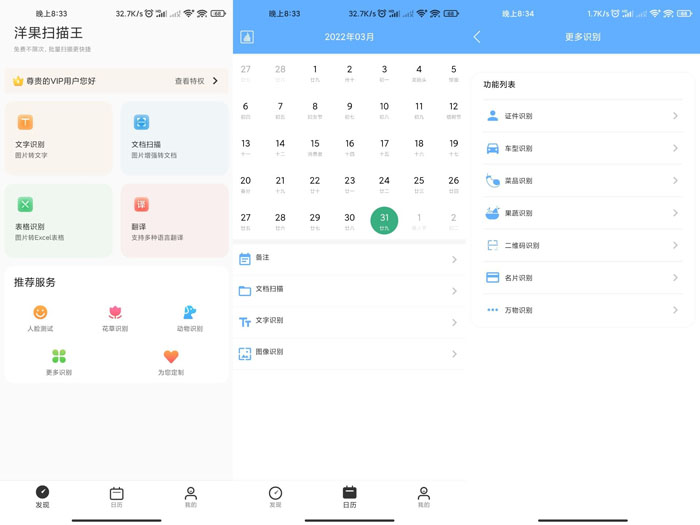This screenshot has width=700, height=525.
Task: Tap the 为您定制 heart icon
Action: tap(171, 356)
